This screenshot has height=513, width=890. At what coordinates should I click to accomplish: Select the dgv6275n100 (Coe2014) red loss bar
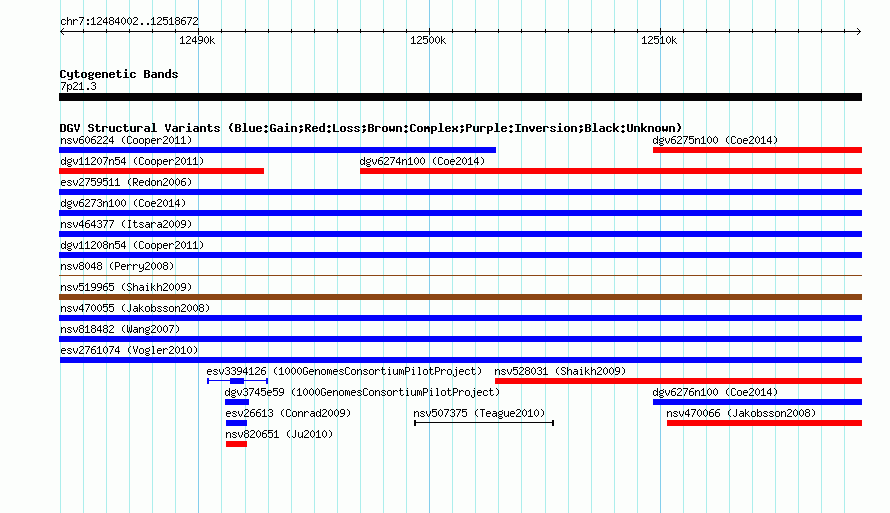tap(757, 150)
